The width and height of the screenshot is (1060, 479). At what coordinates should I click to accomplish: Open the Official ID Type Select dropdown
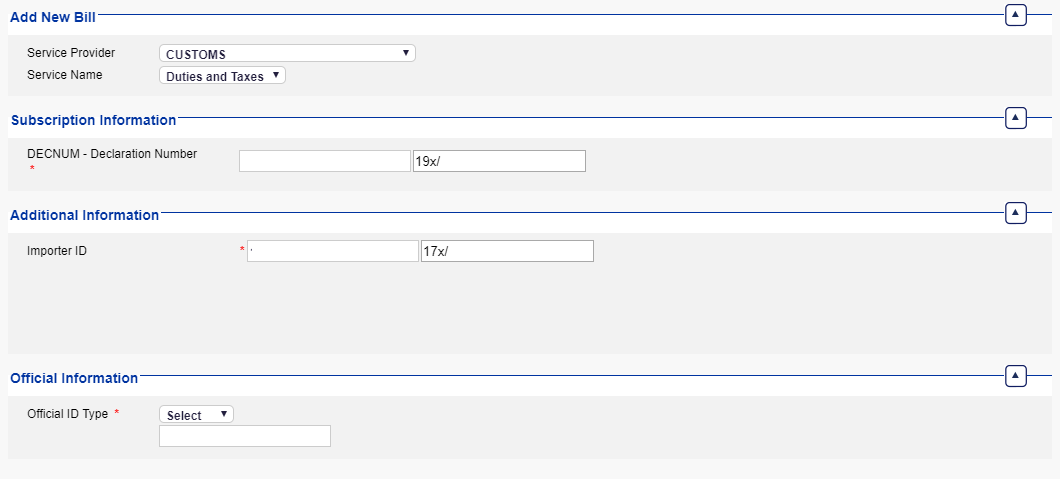196,415
